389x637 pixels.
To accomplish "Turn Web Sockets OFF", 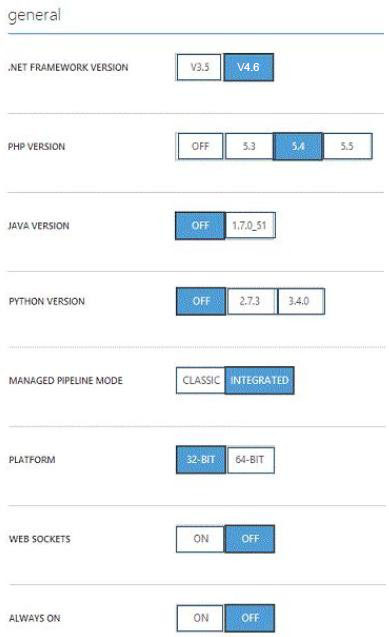I will click(250, 539).
